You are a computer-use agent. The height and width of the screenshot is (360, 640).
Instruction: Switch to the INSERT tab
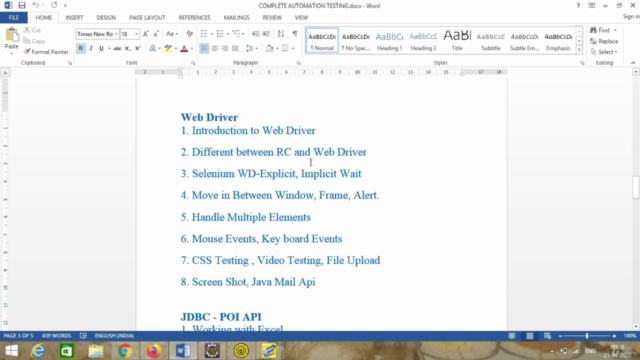tap(74, 18)
